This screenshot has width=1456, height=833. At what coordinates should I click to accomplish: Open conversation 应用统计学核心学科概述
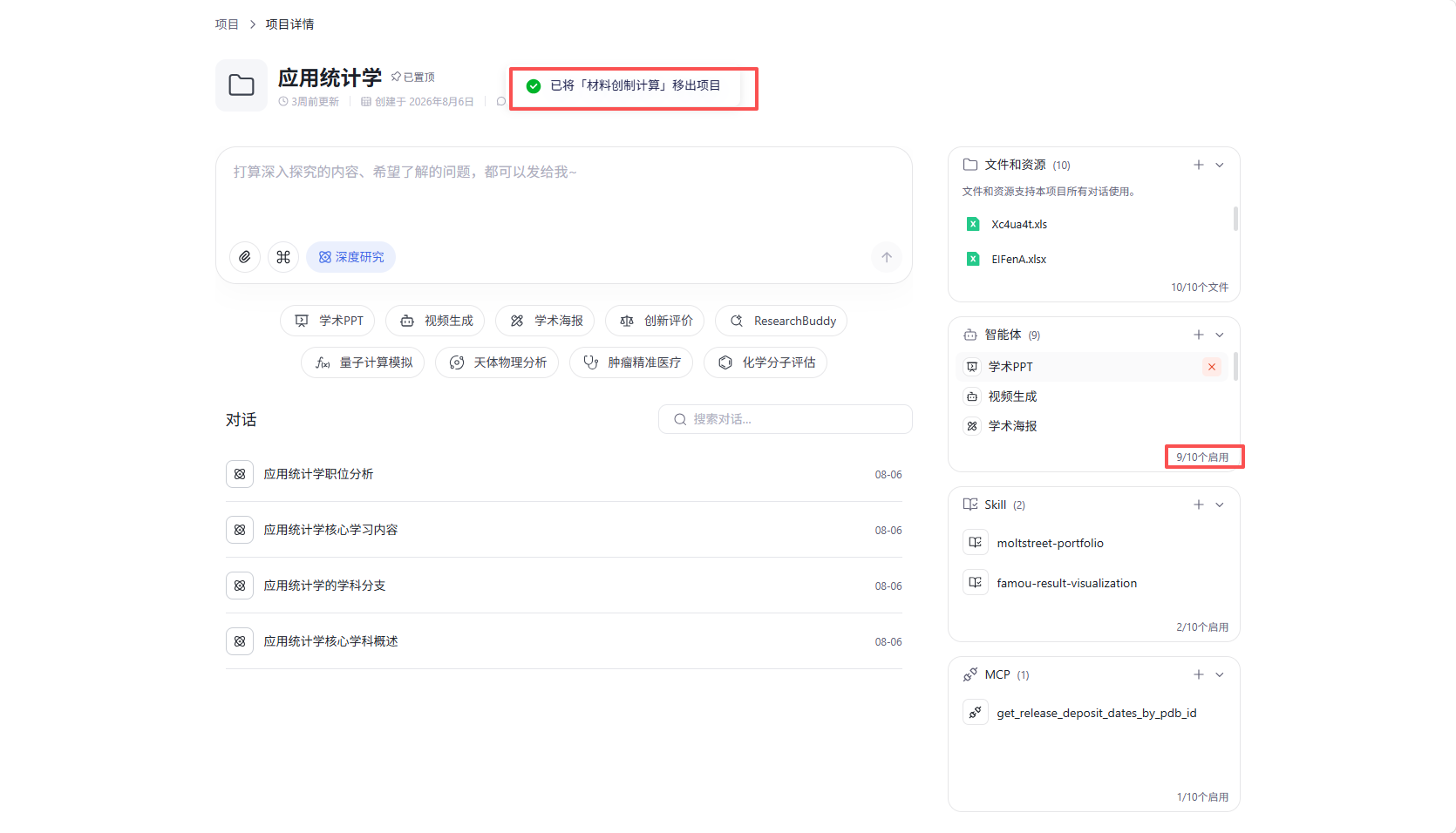564,641
